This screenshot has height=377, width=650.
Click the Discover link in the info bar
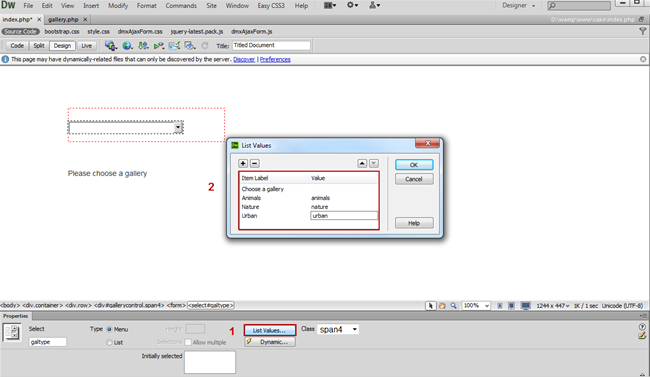tap(244, 59)
